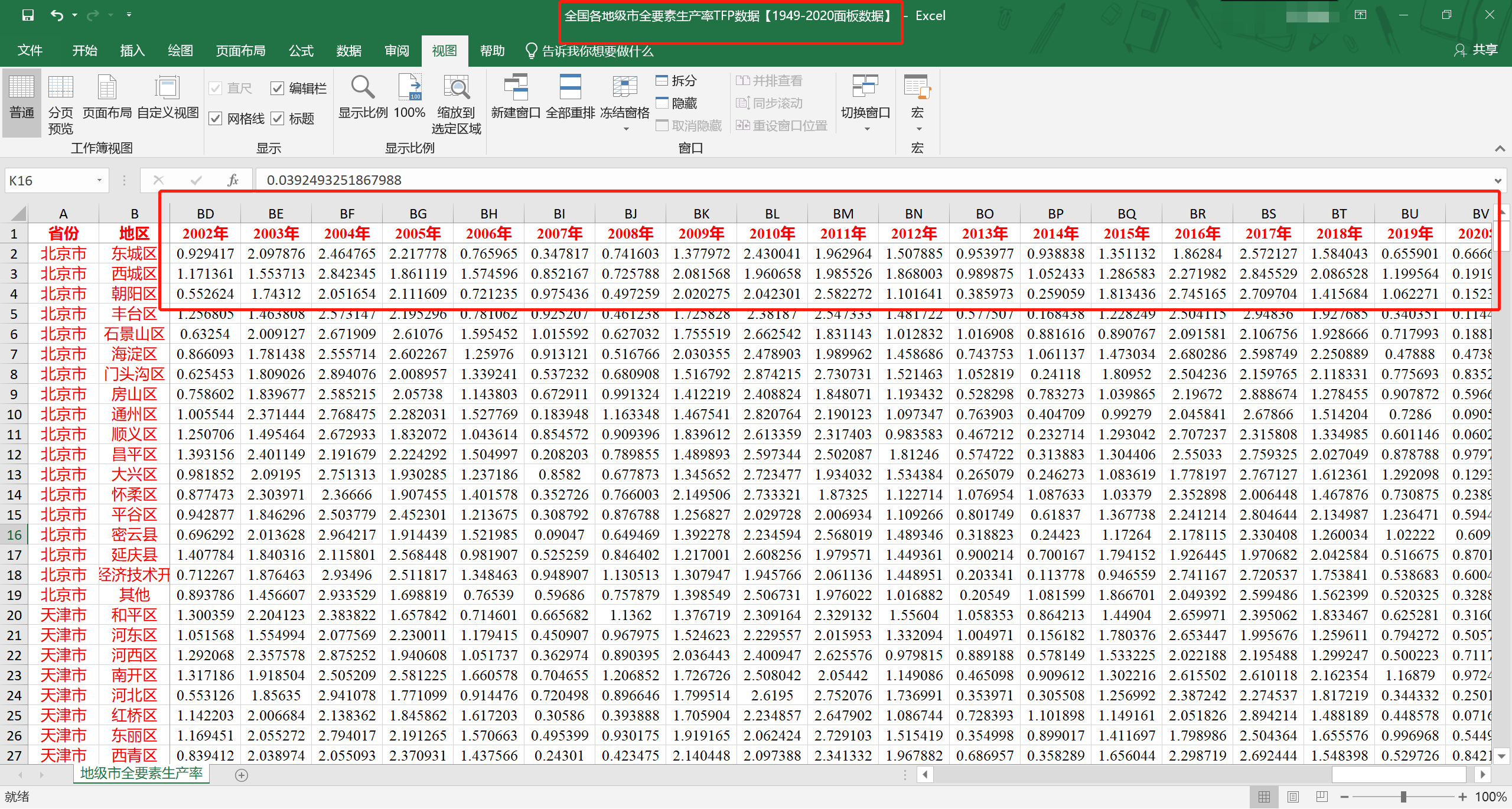Toggle the Headings (标题) checkbox
The image size is (1512, 809).
tap(278, 119)
